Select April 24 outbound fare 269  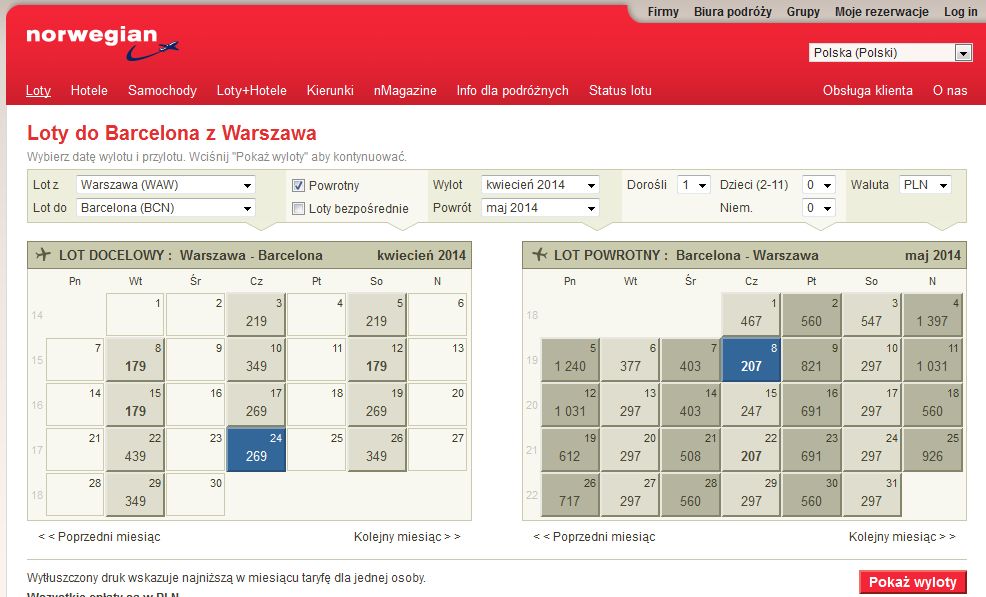click(256, 450)
